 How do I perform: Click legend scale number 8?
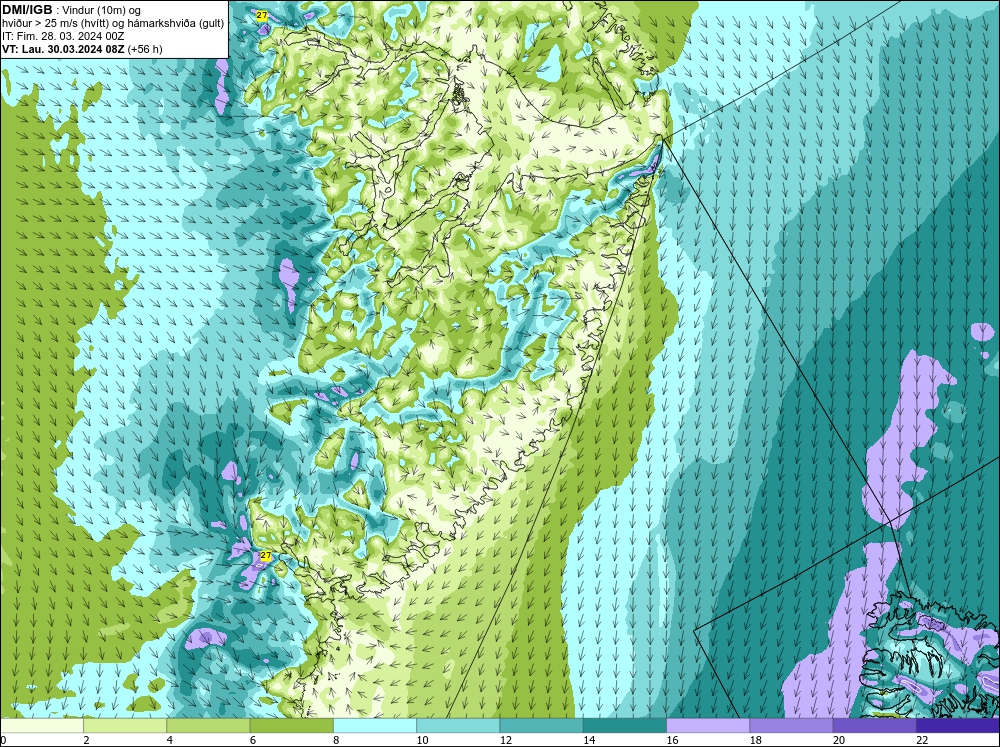(x=336, y=740)
